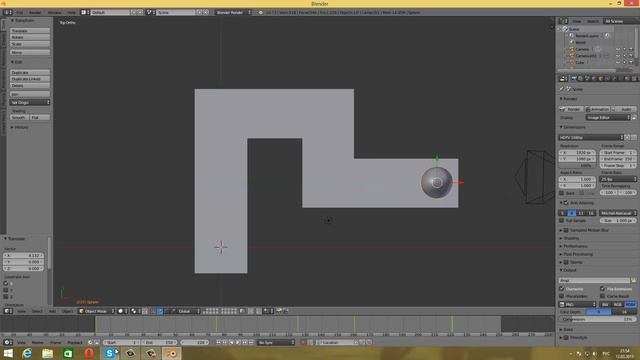Screen dimensions: 640x360
Task: Select anti-aliasing samples 8
Action: [x=571, y=213]
